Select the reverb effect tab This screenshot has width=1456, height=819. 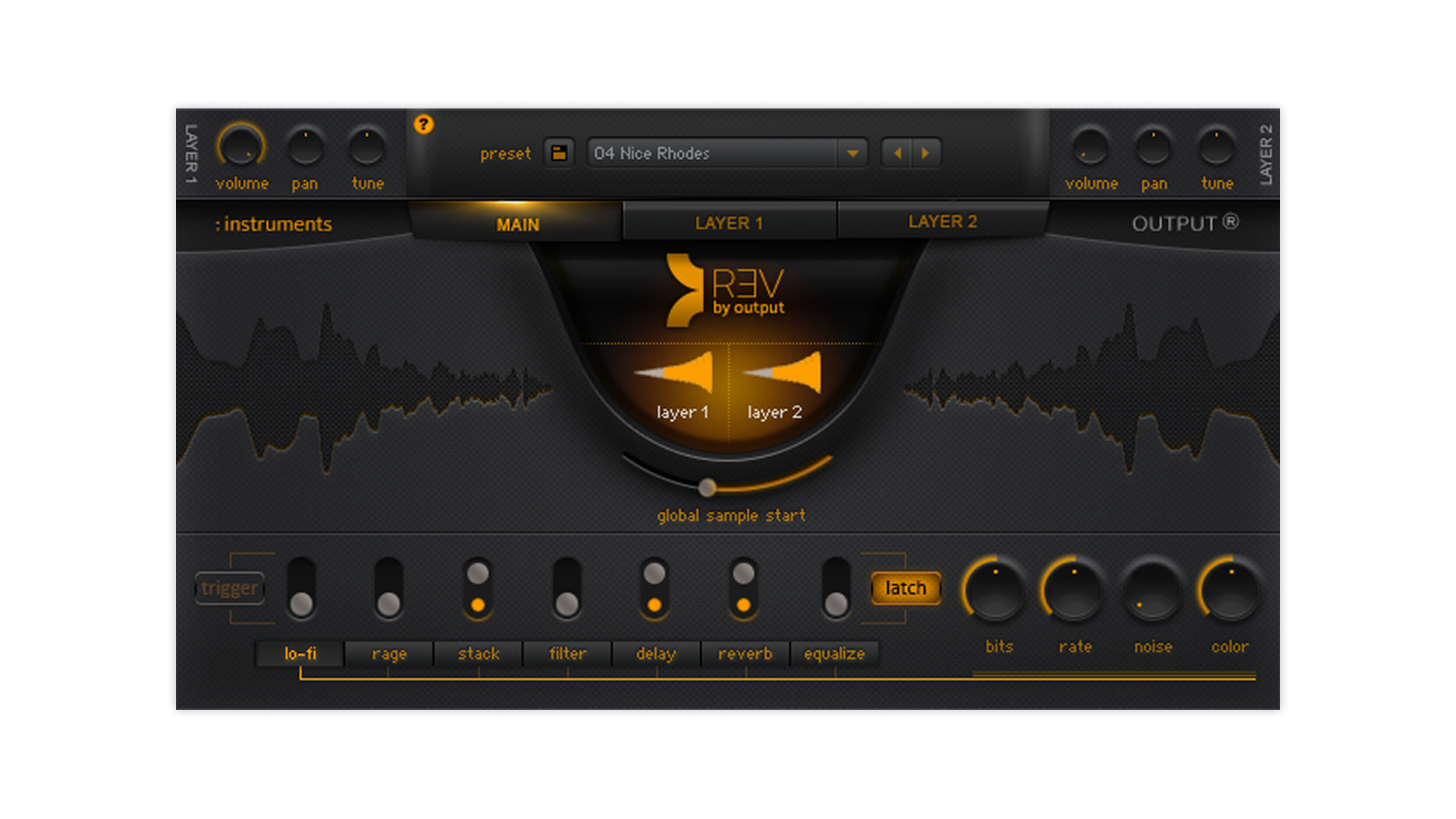745,654
